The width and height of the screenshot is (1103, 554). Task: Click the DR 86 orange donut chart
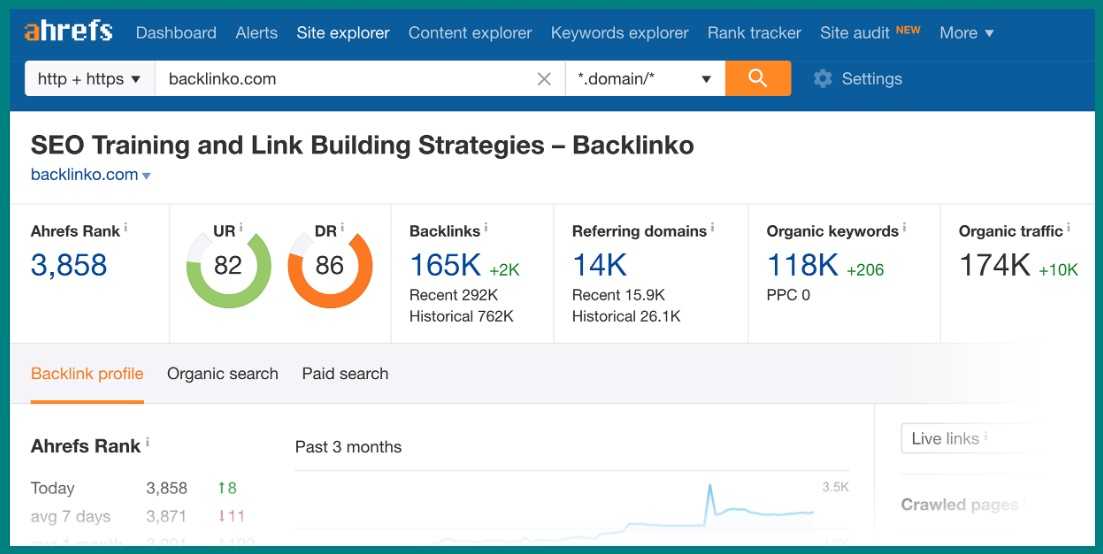coord(329,266)
